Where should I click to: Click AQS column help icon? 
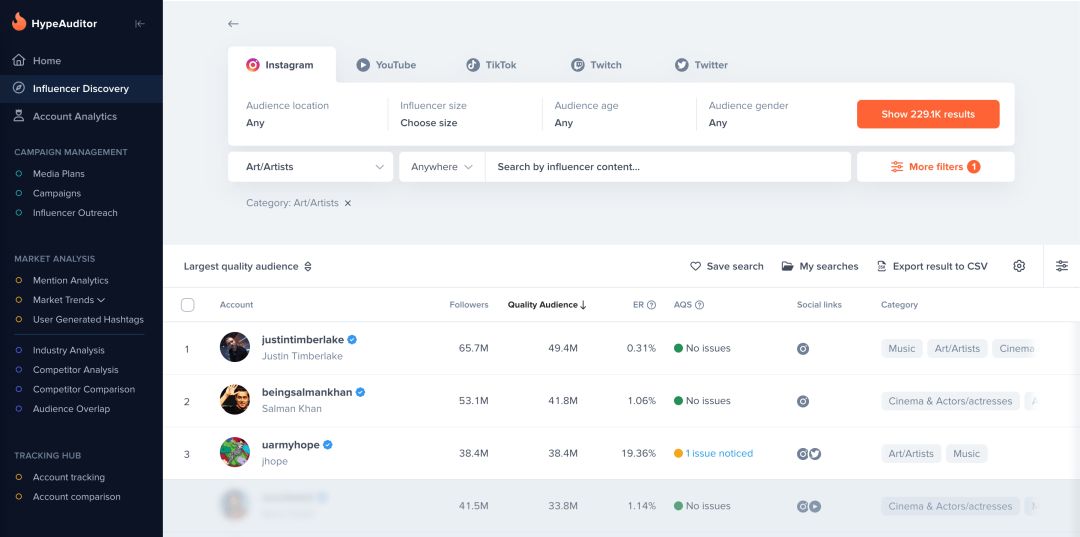700,305
